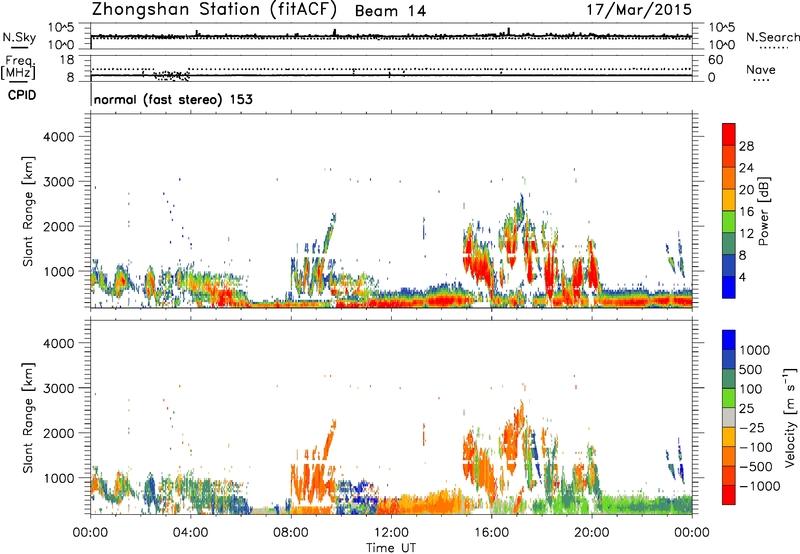Click the yellow 16-20 dB power colorbar segment
Viewport: 800px width, 554px height.
pyautogui.click(x=729, y=200)
